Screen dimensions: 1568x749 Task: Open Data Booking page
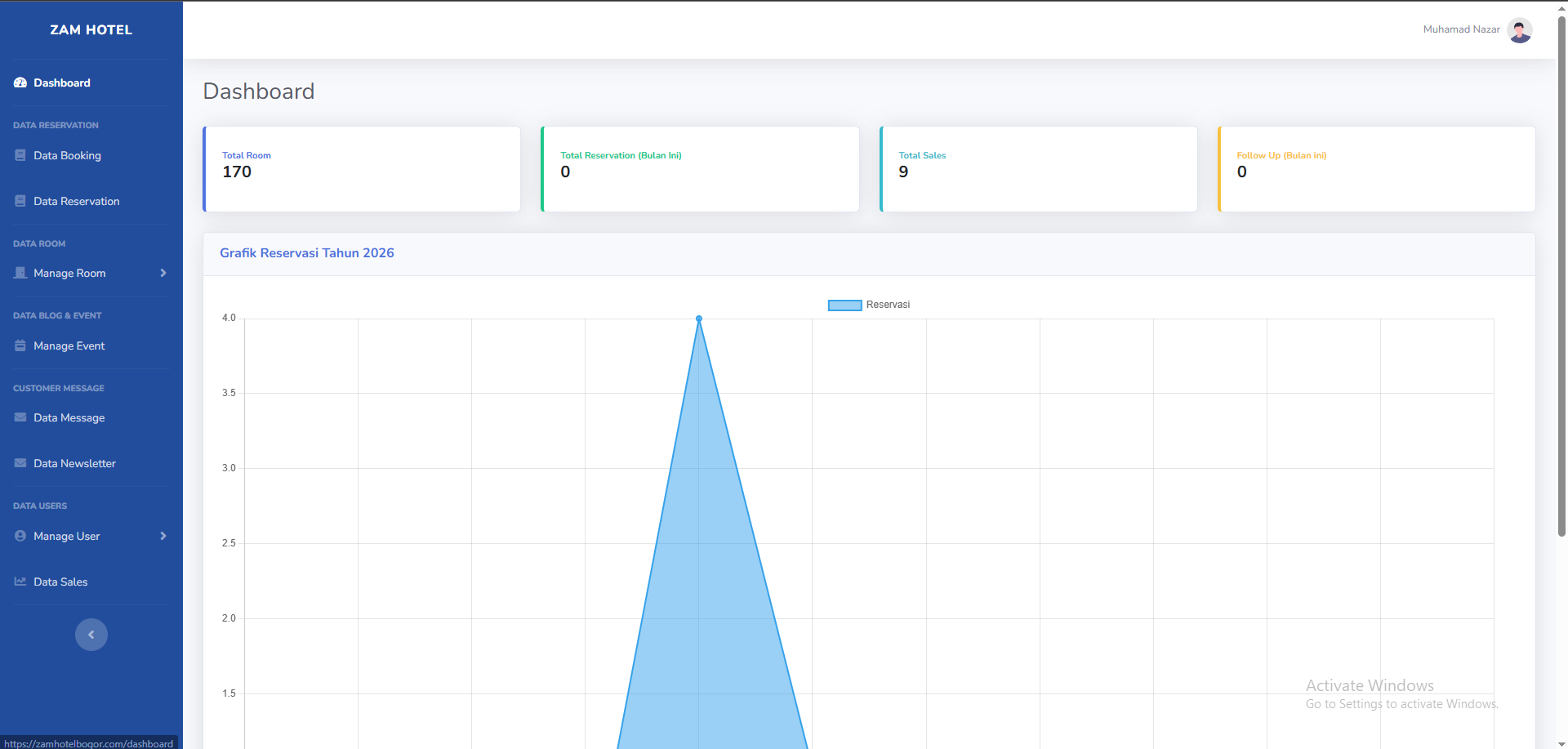click(91, 155)
